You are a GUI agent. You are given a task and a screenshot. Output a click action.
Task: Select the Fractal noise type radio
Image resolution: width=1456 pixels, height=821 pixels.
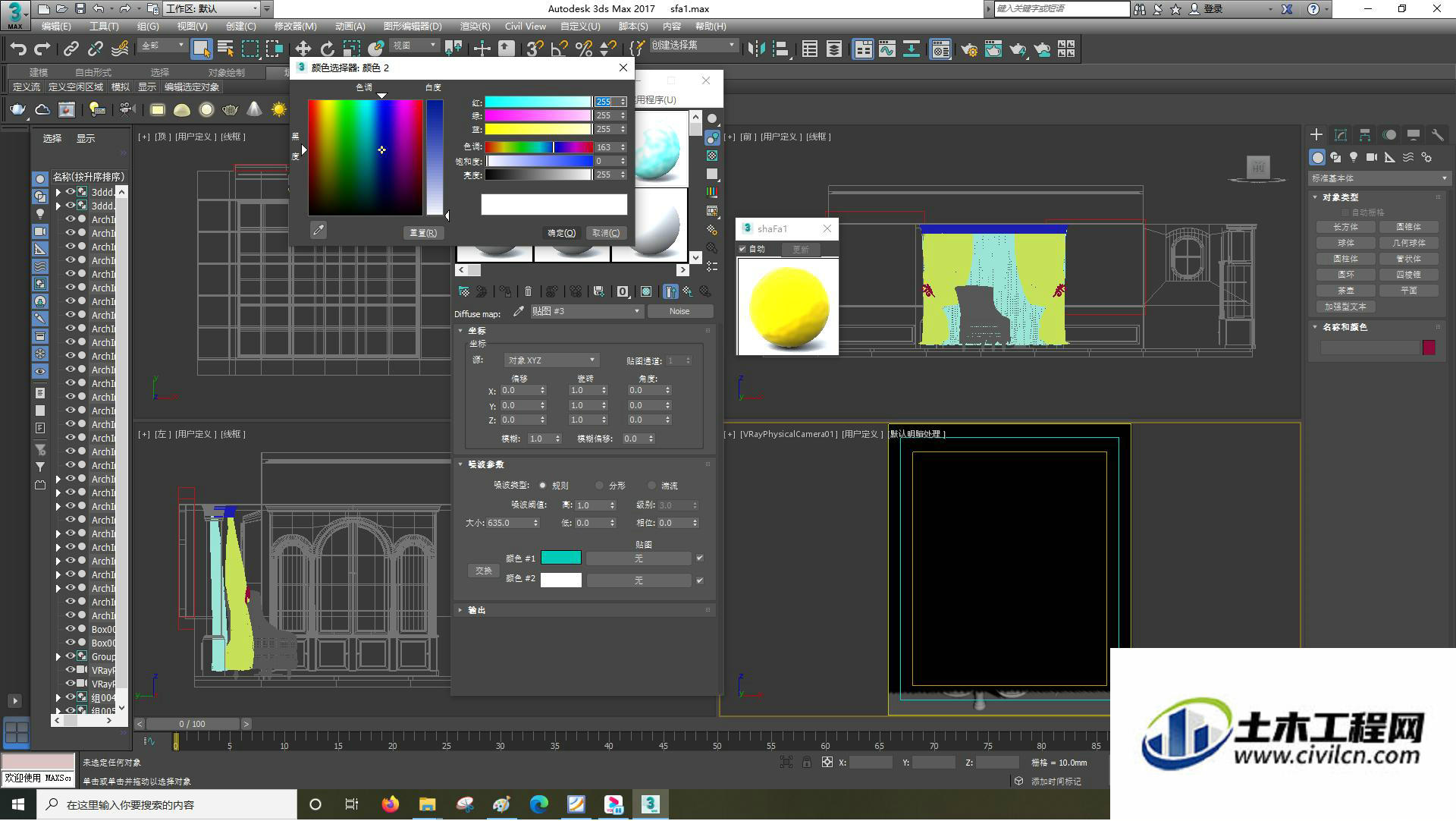[600, 486]
